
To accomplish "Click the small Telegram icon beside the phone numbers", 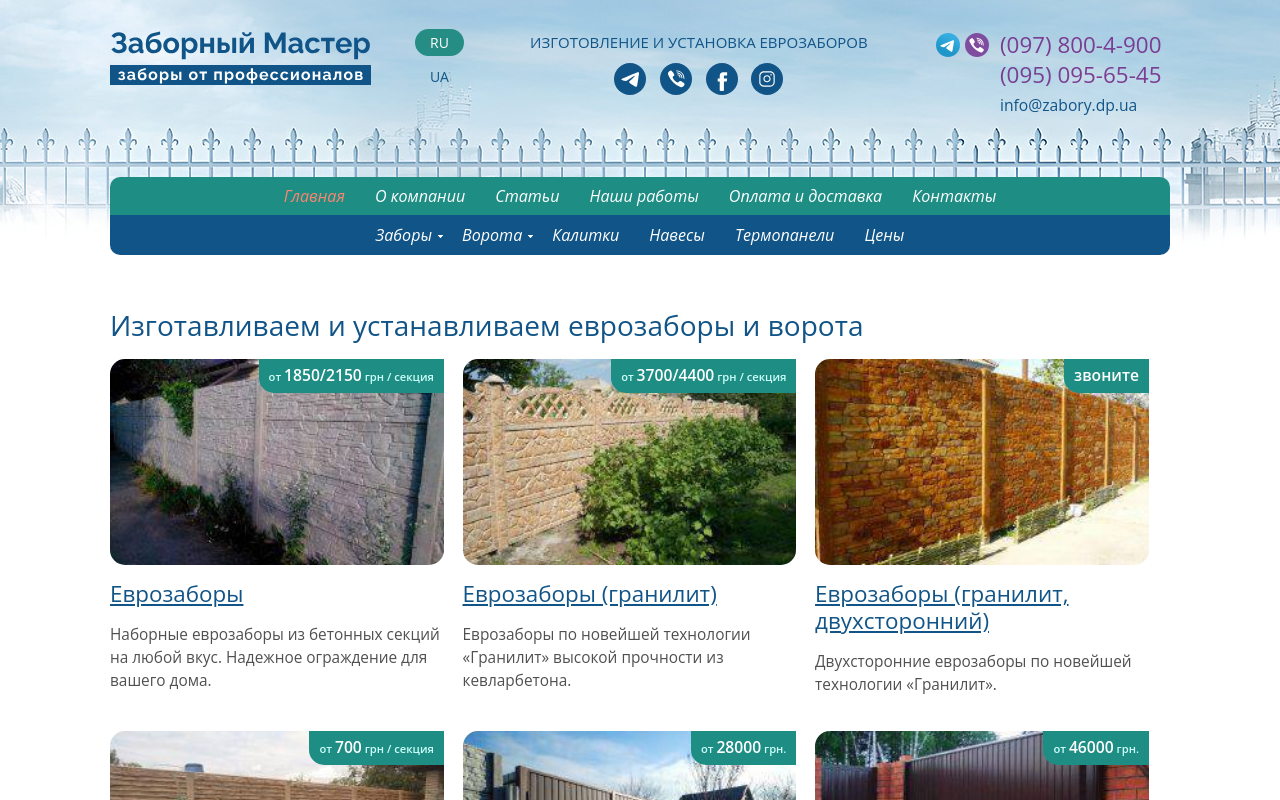I will click(948, 45).
